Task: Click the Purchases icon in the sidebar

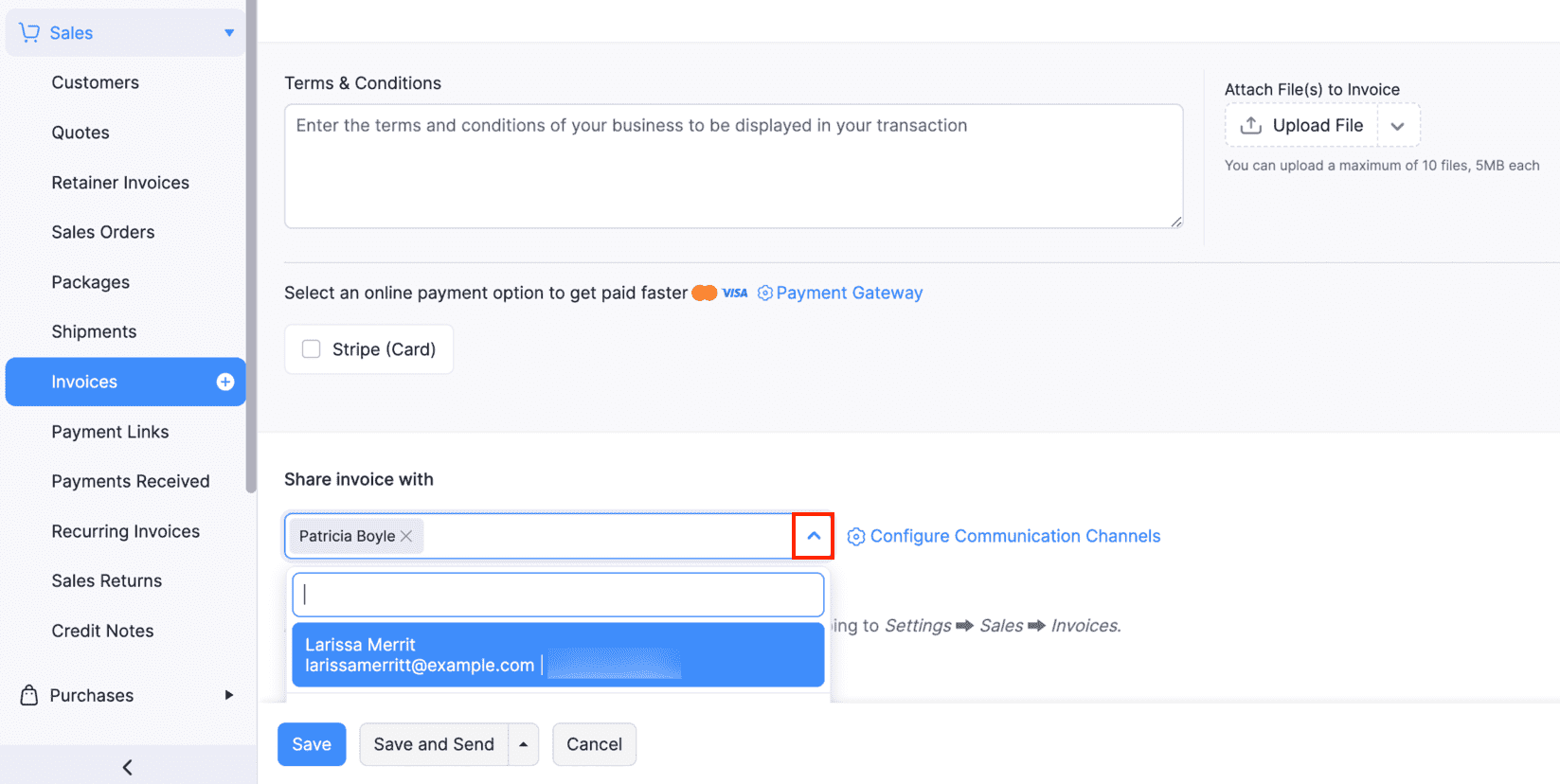Action: (27, 695)
